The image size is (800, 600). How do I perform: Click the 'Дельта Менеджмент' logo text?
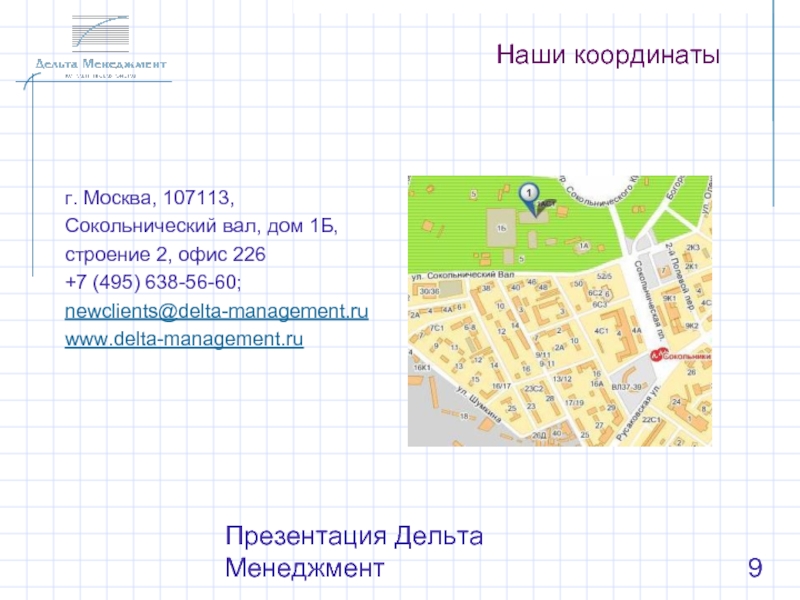tap(100, 64)
